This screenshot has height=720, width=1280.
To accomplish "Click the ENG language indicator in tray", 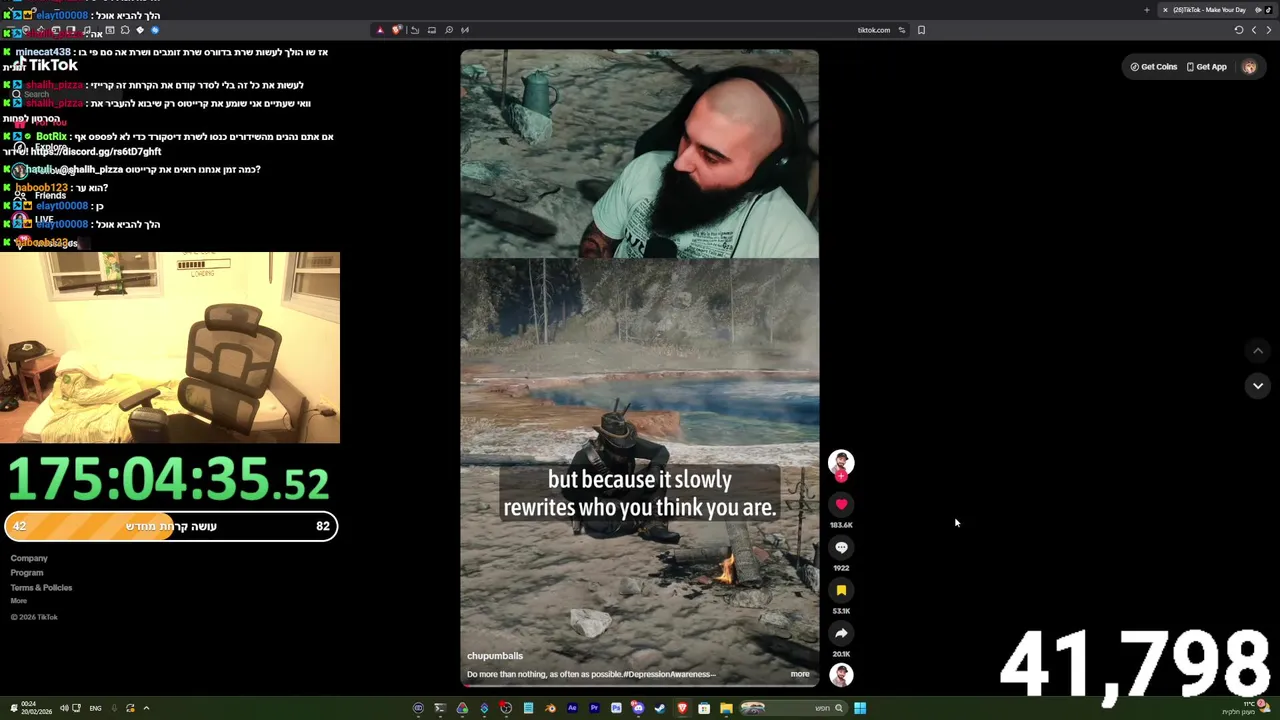I will (x=95, y=708).
